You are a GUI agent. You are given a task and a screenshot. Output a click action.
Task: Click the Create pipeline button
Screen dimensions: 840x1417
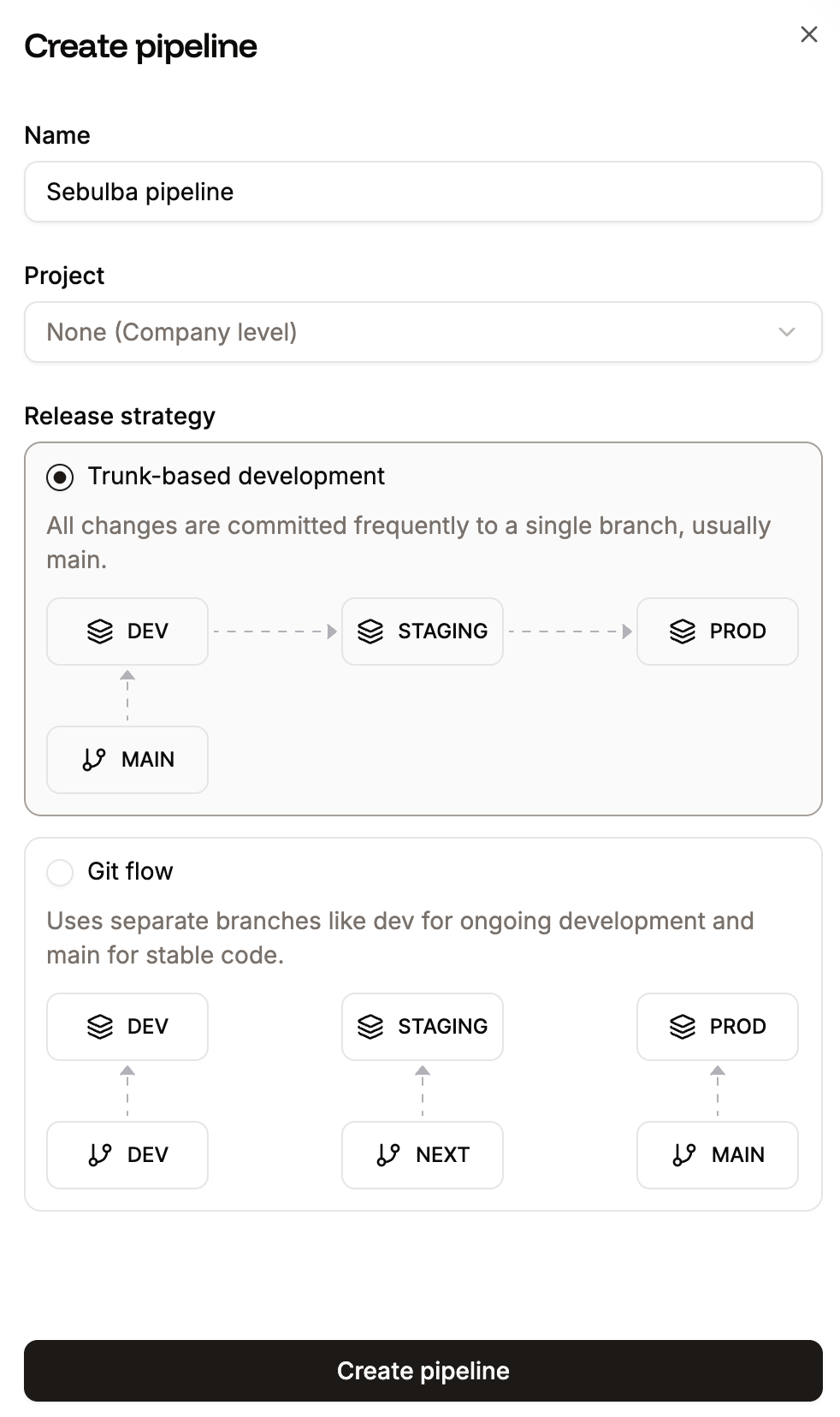tap(423, 1371)
